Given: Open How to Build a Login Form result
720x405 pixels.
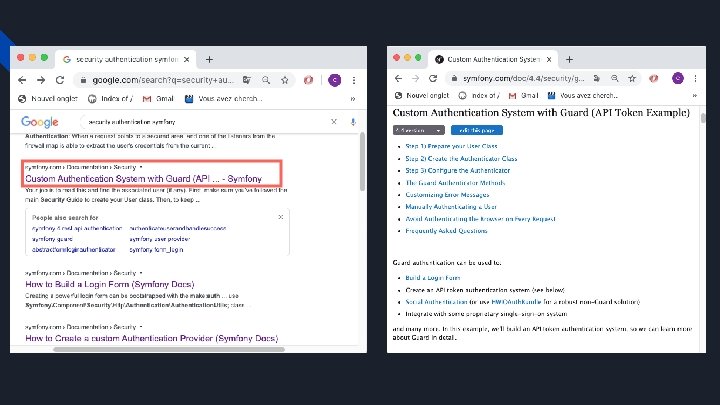Looking at the screenshot, I should point(110,284).
